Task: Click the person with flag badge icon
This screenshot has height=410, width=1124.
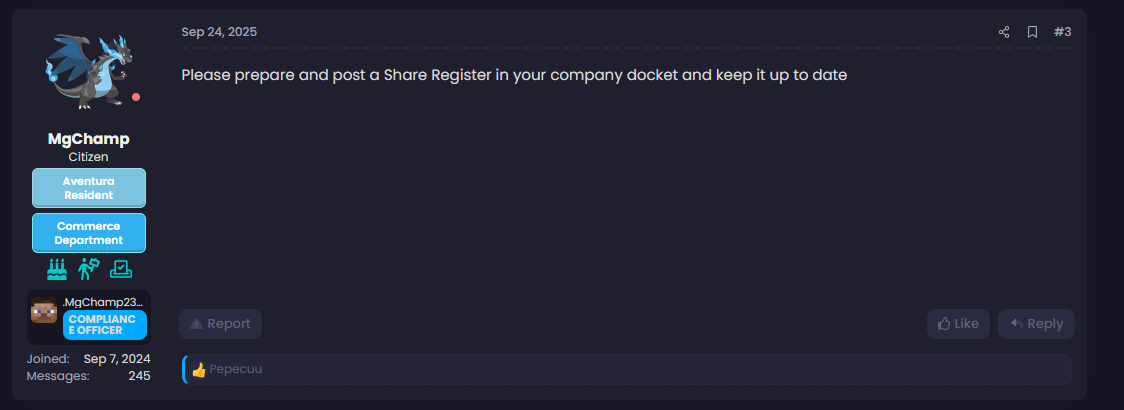Action: click(x=89, y=269)
